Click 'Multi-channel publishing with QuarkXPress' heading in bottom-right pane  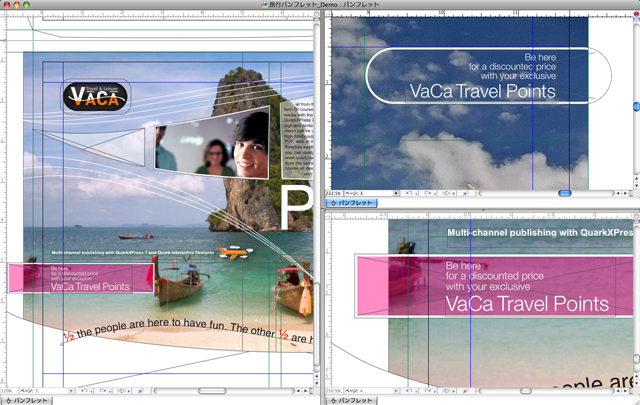pos(540,232)
